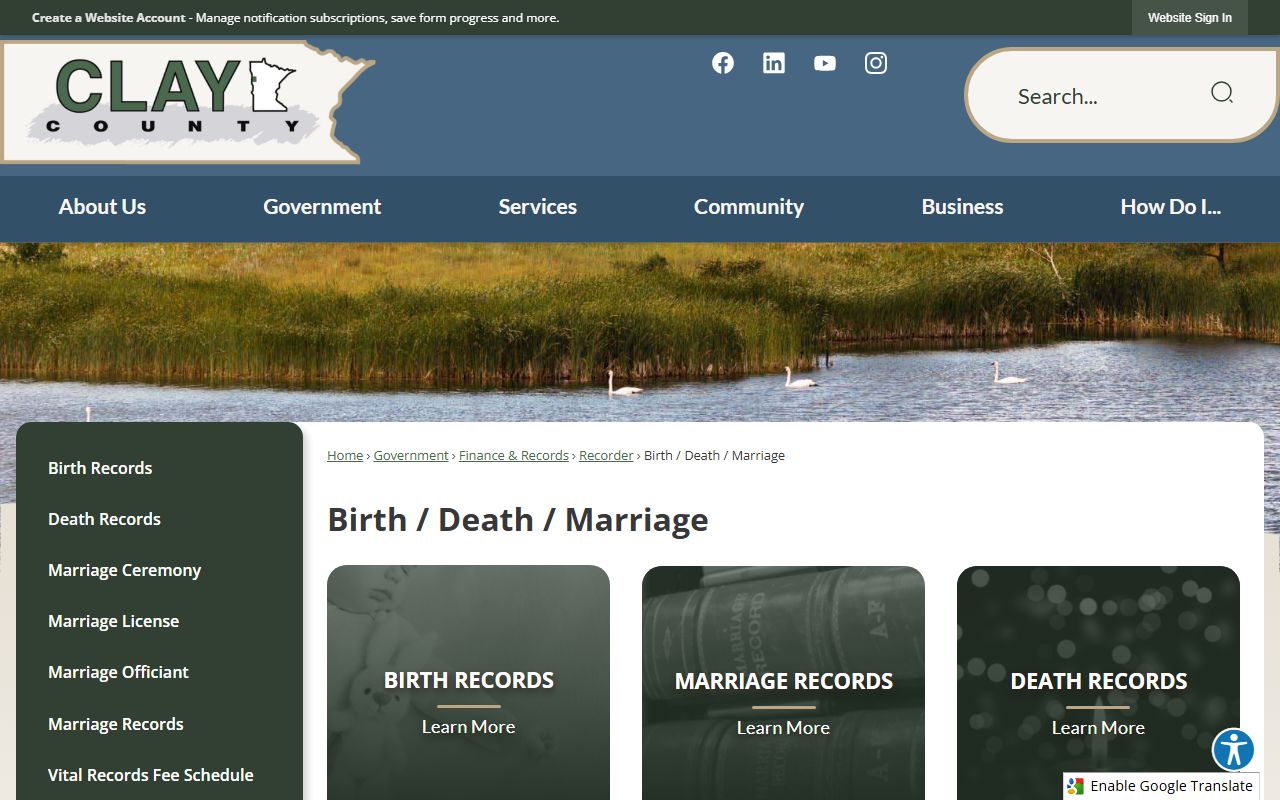Click Website Sign In button
This screenshot has width=1280, height=800.
tap(1190, 18)
